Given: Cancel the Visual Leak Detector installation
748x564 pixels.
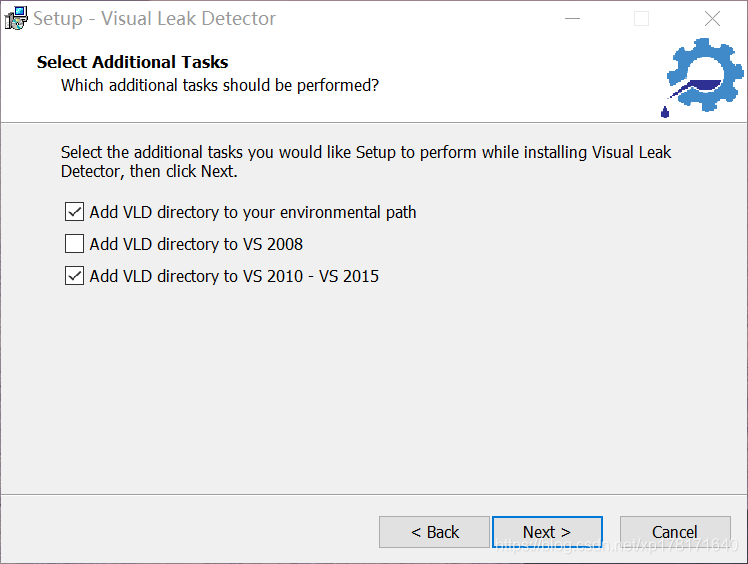Looking at the screenshot, I should click(x=675, y=532).
